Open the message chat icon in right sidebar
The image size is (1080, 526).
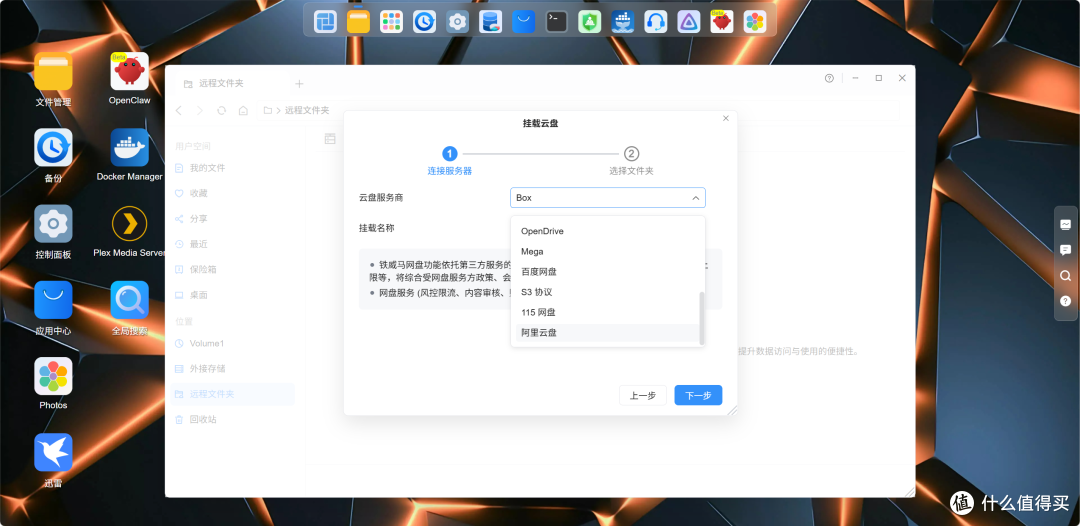click(x=1066, y=250)
